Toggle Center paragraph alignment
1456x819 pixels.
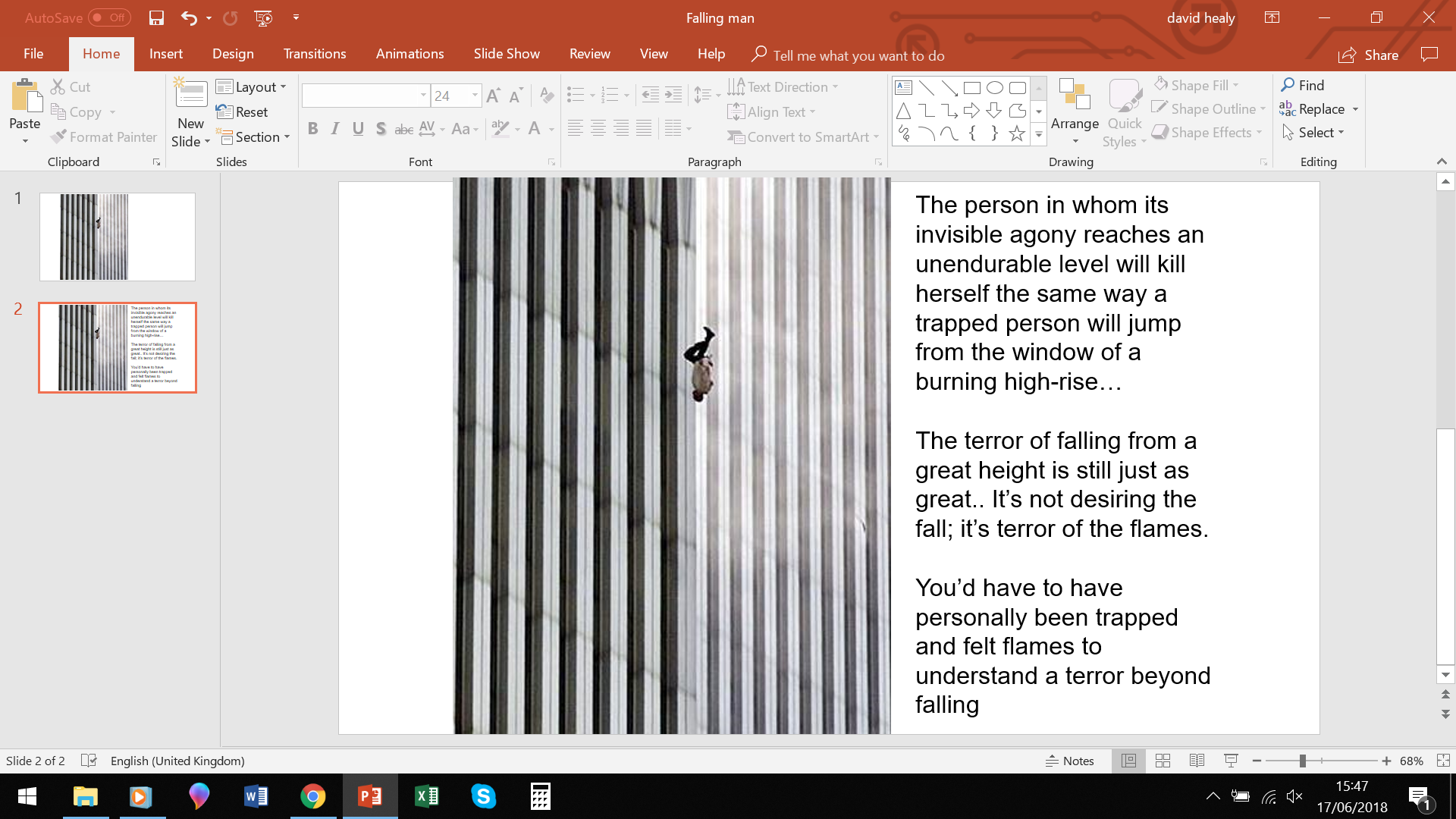598,129
